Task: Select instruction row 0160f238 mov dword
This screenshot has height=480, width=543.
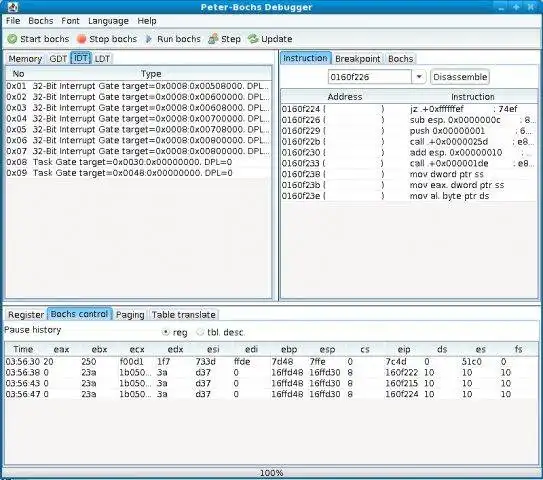Action: pyautogui.click(x=409, y=174)
